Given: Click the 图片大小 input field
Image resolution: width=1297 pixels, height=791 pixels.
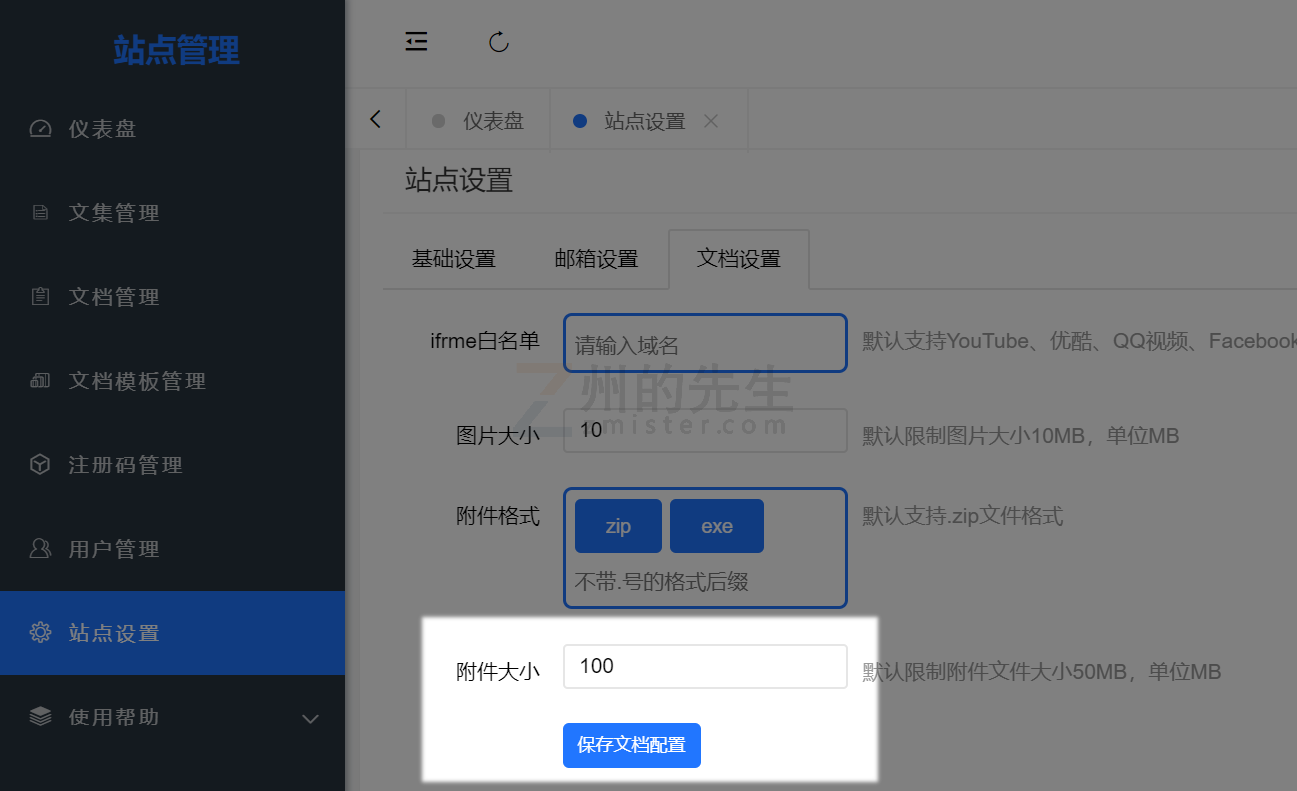Looking at the screenshot, I should (x=705, y=430).
